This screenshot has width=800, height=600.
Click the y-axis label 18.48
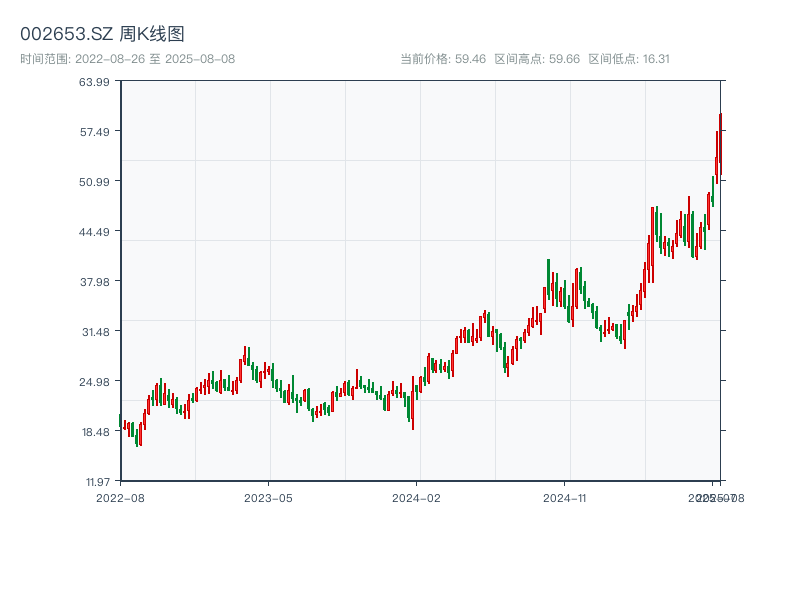pyautogui.click(x=96, y=432)
